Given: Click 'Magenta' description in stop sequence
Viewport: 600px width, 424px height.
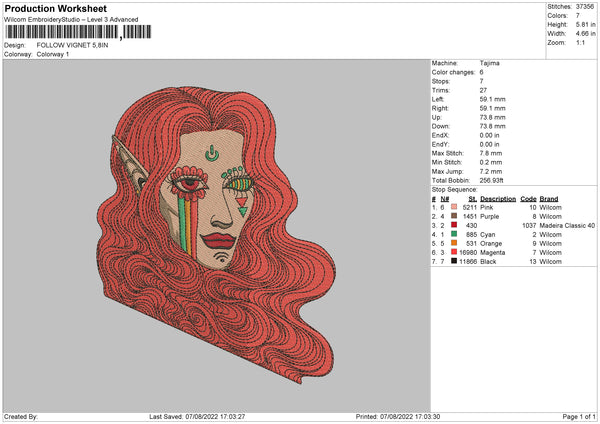Looking at the screenshot, I should pos(492,253).
